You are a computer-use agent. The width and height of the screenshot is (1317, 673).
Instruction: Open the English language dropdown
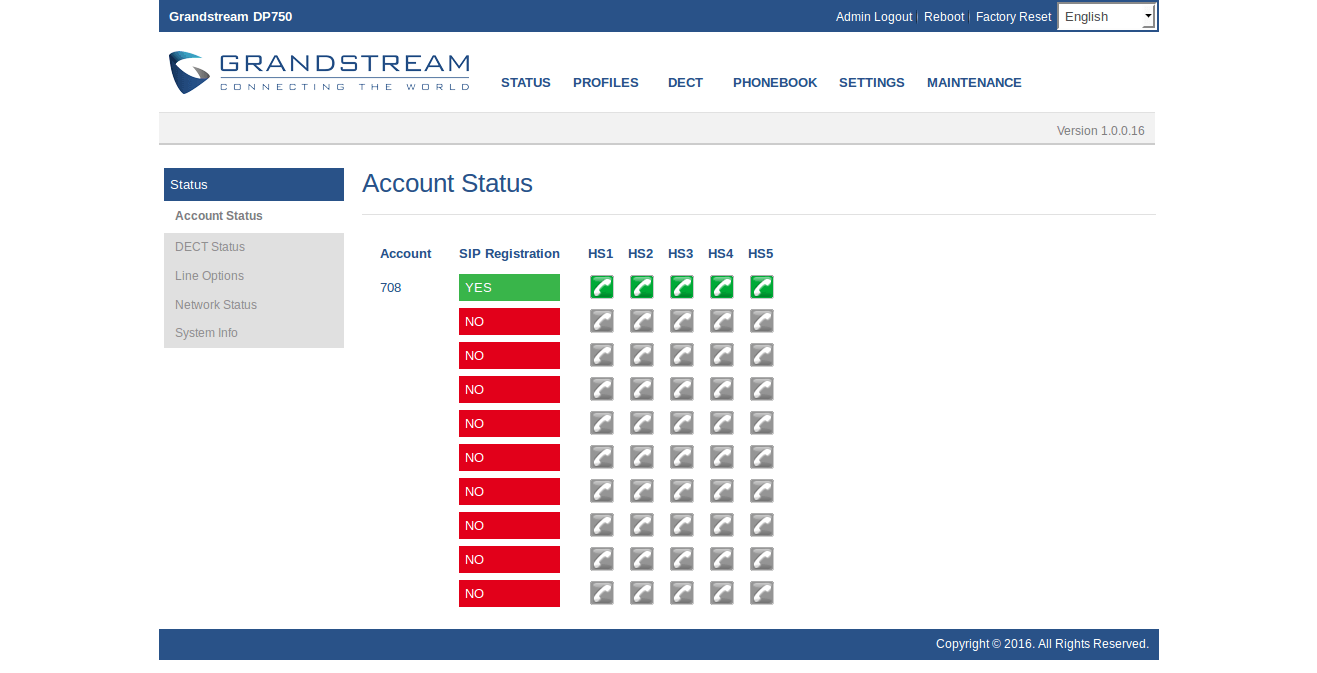tap(1106, 17)
